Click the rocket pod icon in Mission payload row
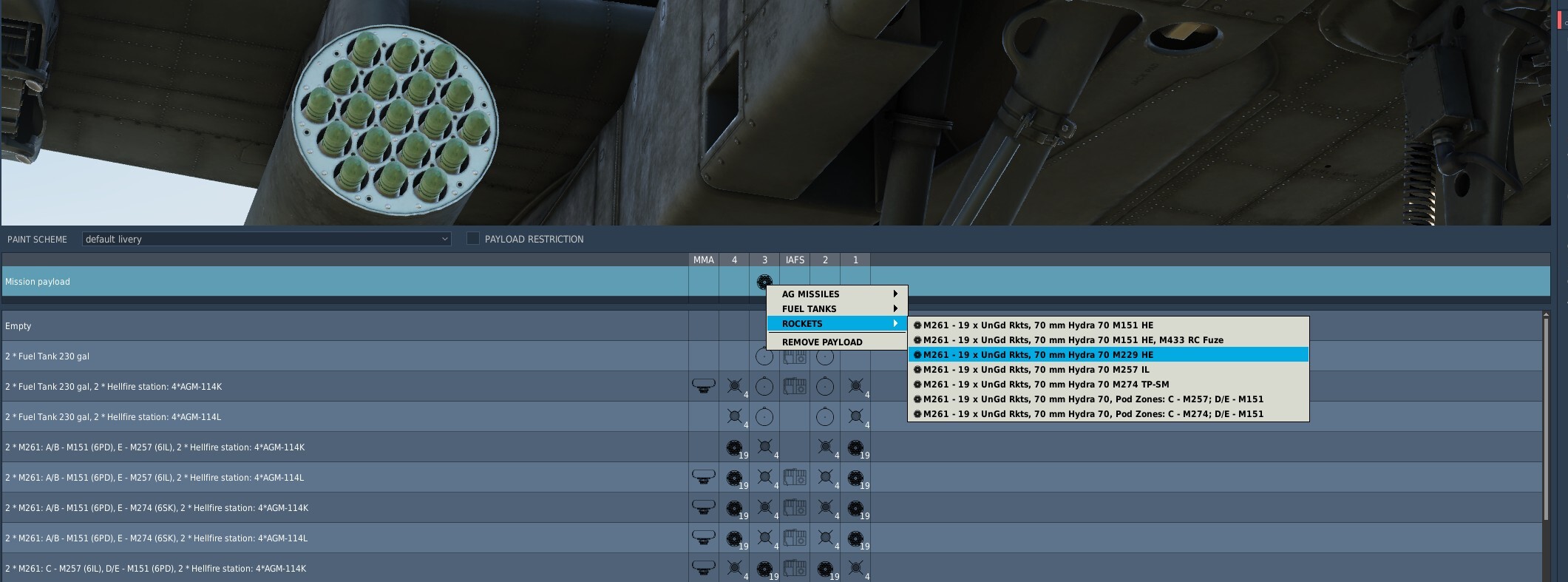This screenshot has width=1568, height=582. (764, 282)
